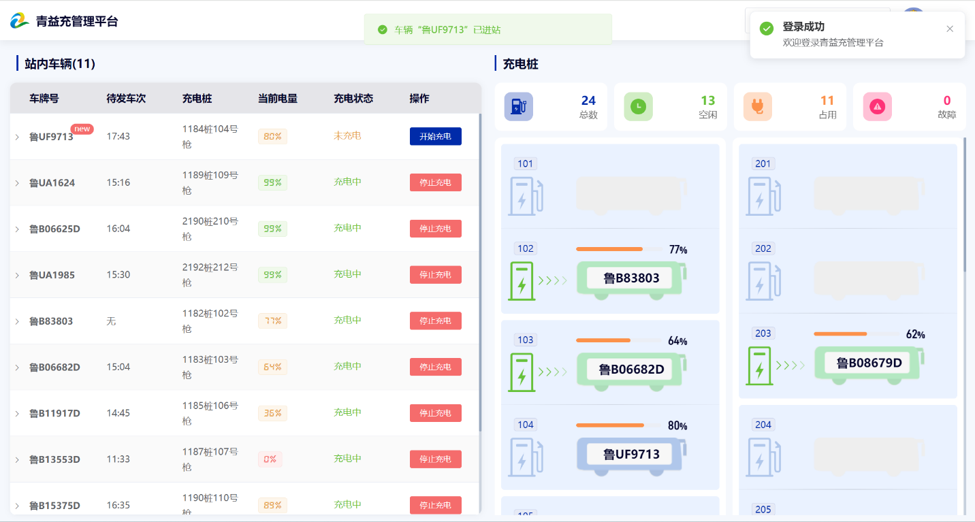The width and height of the screenshot is (975, 522).
Task: Click the green charger icon at pile 102
Action: (x=522, y=281)
